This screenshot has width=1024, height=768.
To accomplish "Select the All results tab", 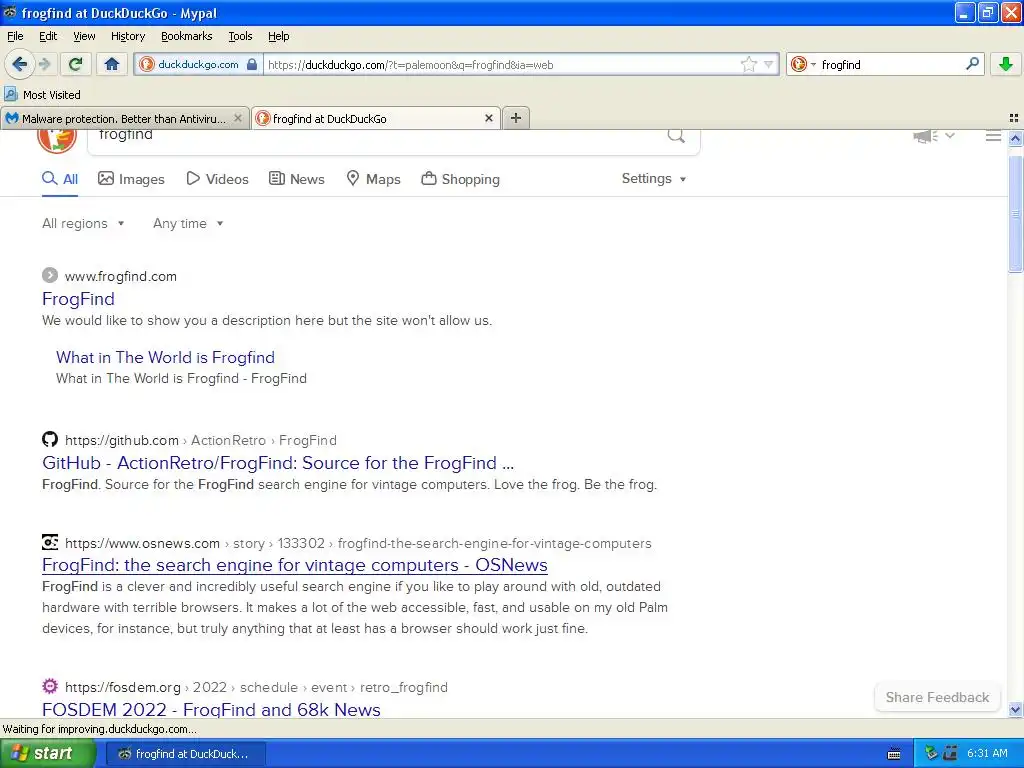I will (x=60, y=179).
